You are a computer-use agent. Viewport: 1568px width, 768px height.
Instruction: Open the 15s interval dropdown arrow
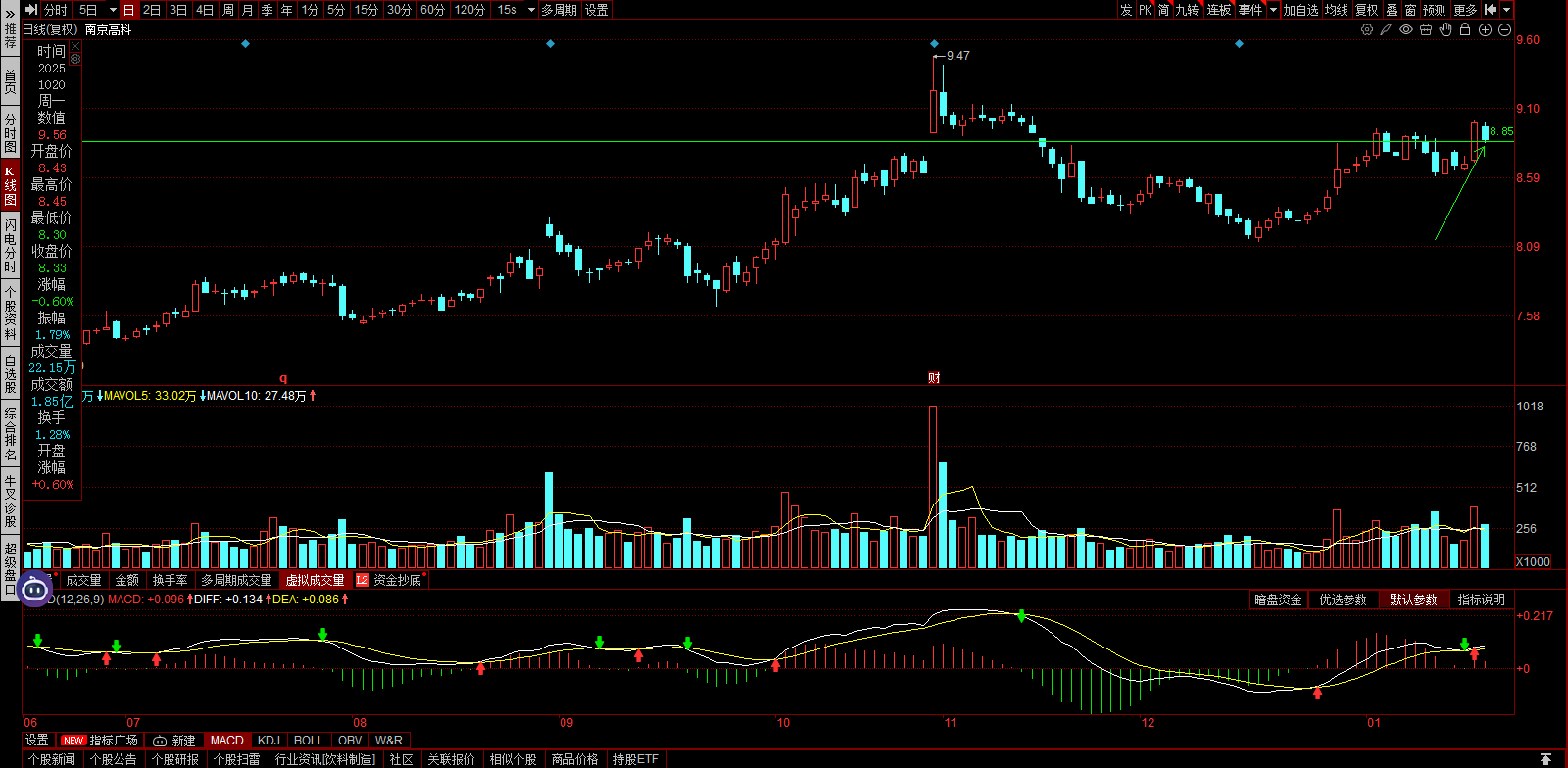pyautogui.click(x=531, y=10)
